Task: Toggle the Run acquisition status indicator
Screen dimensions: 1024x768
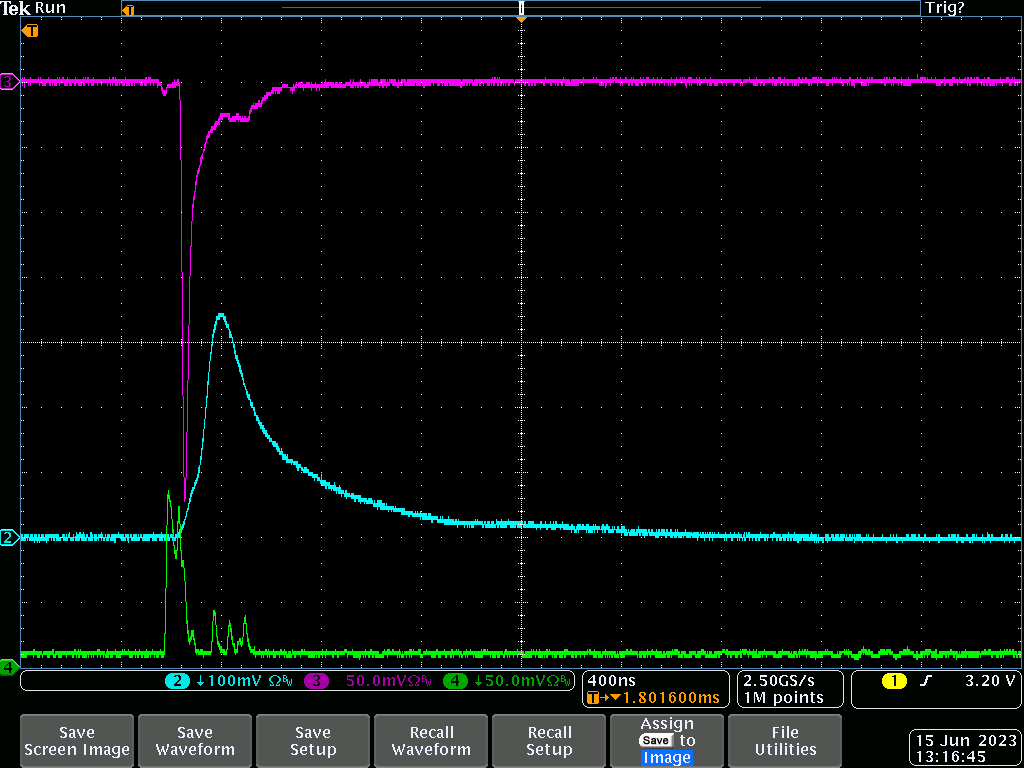Action: [50, 8]
